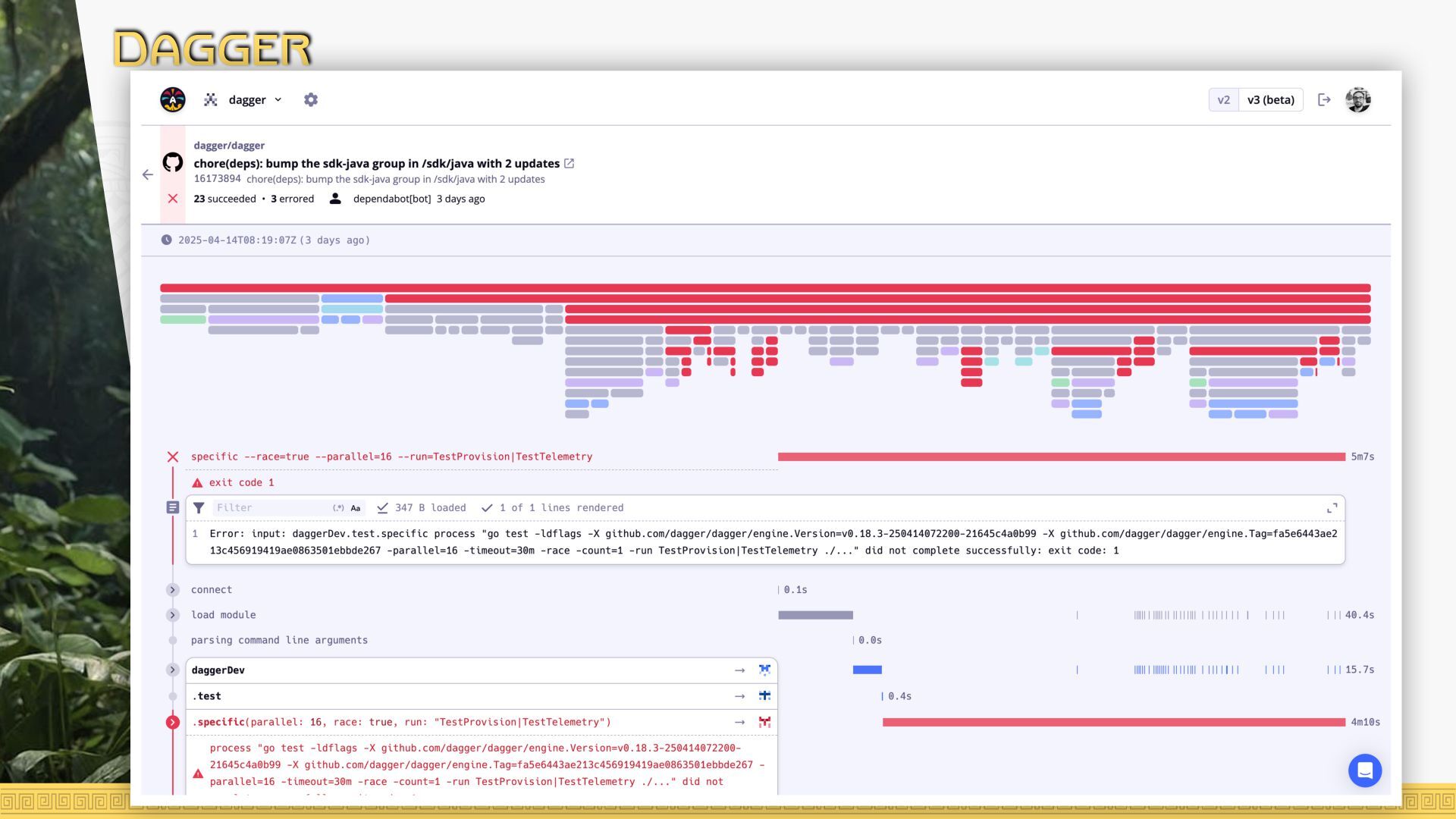Go back using the left arrow
1456x819 pixels.
click(148, 174)
